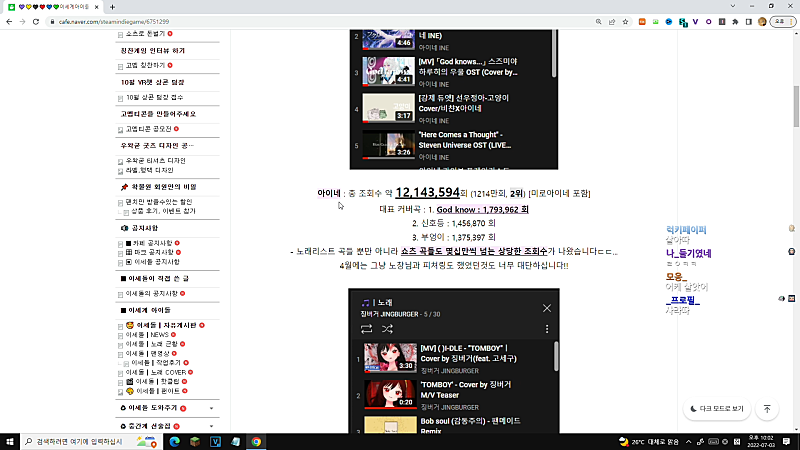Viewport: 800px width, 450px height.
Task: Click the Windows taskbar search box
Action: [90, 442]
